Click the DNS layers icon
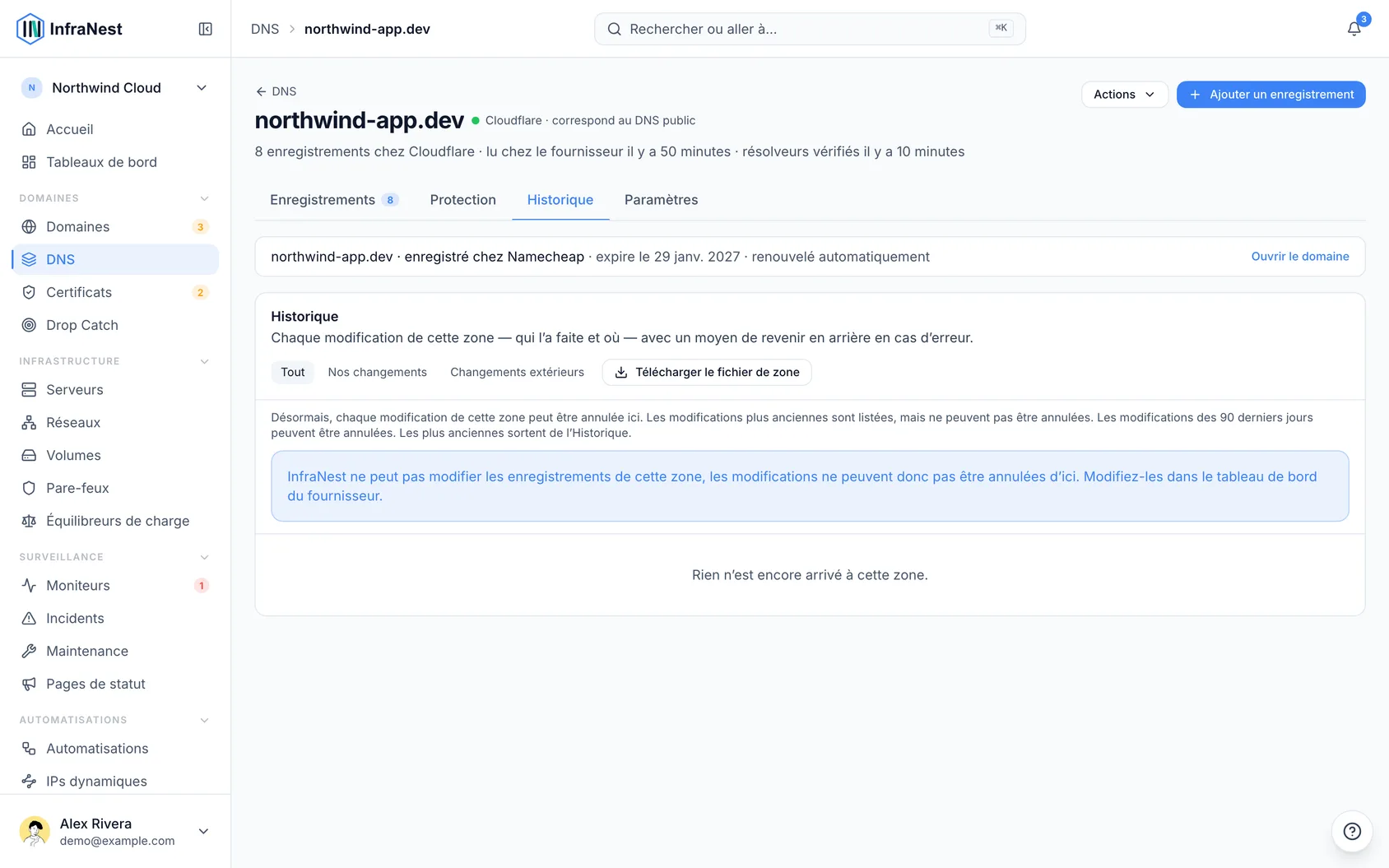Screen dimensions: 1389x868 (29, 259)
